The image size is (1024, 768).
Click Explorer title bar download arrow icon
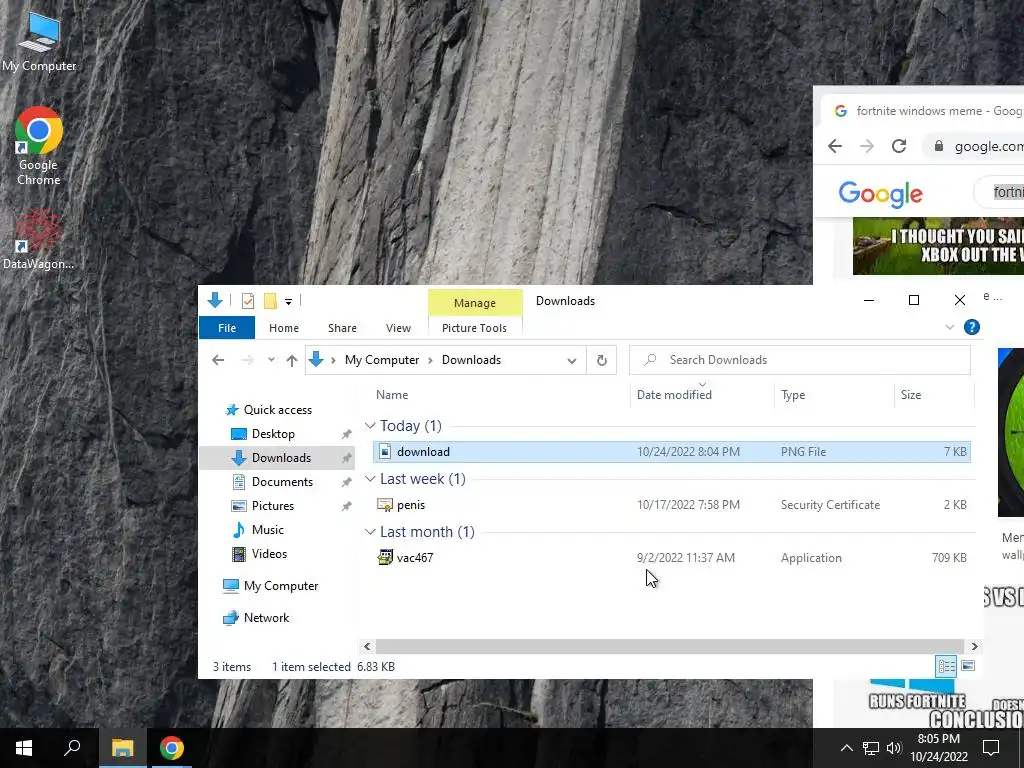pyautogui.click(x=214, y=300)
